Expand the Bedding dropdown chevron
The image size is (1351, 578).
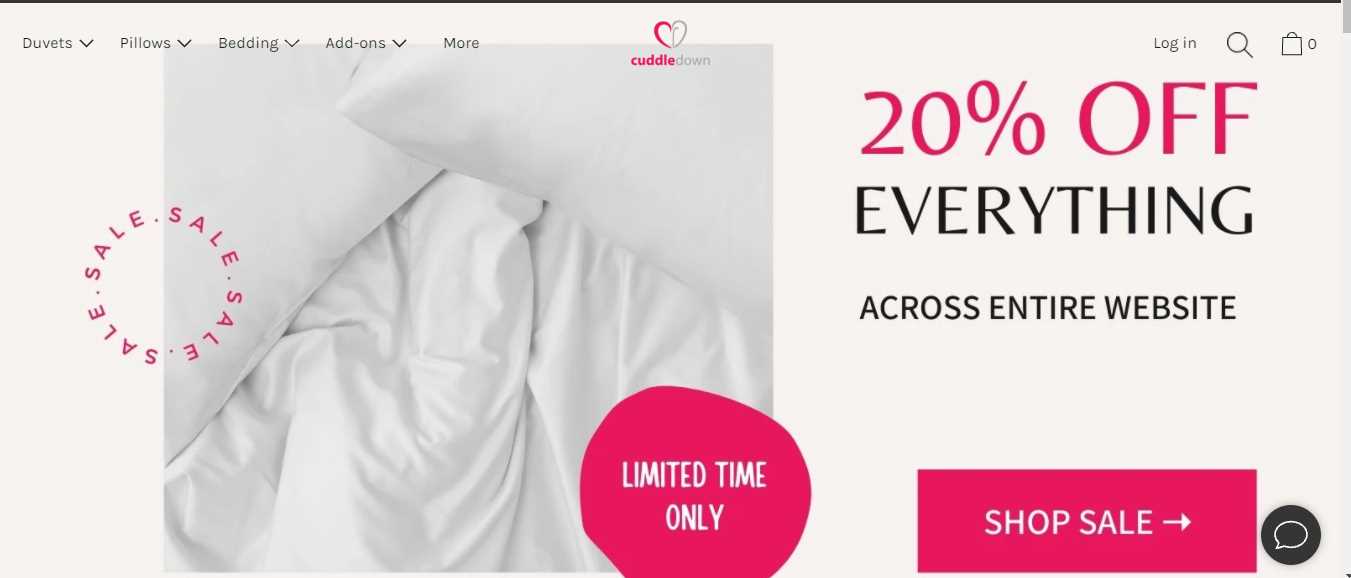point(291,43)
